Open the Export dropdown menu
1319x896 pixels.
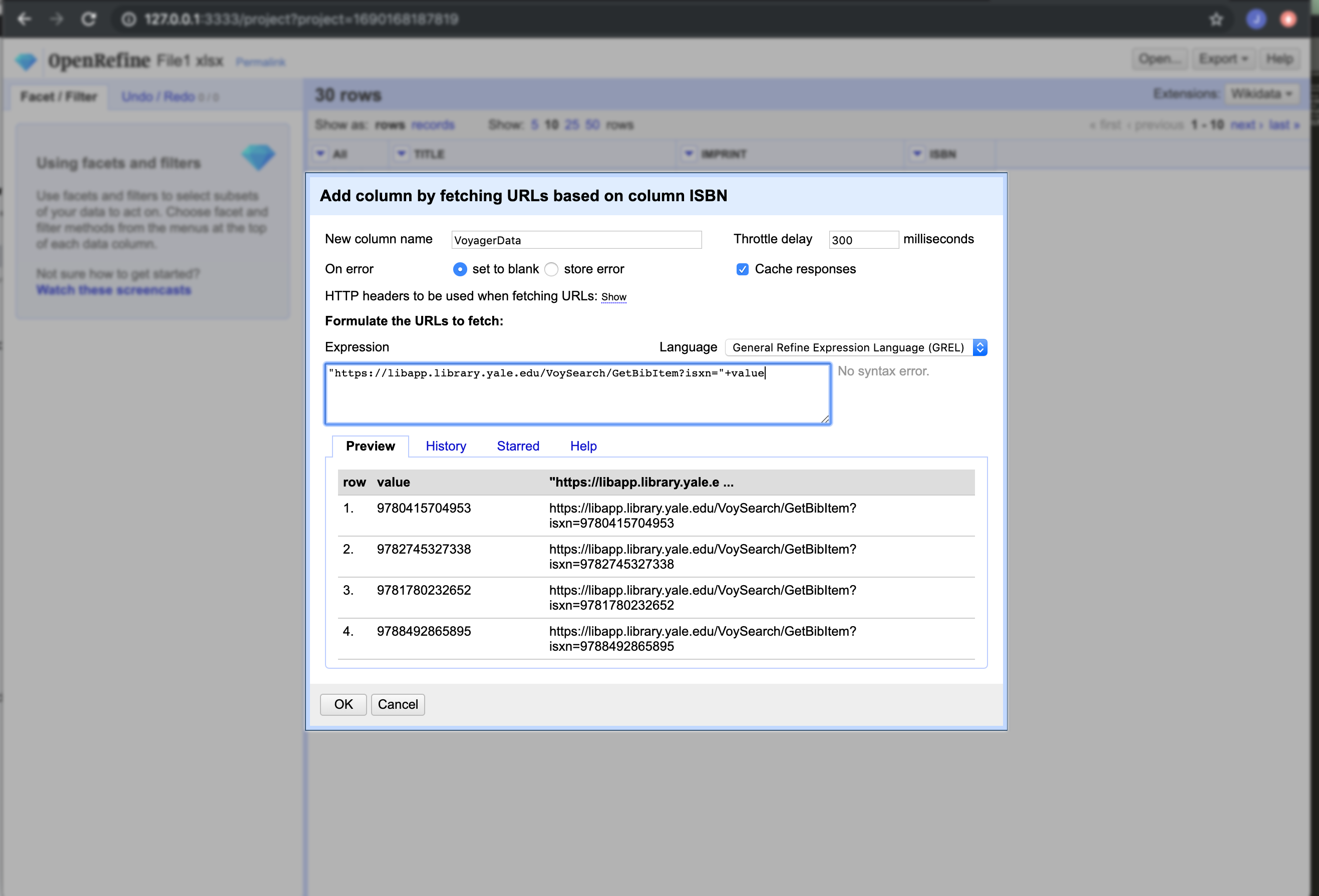coord(1223,59)
